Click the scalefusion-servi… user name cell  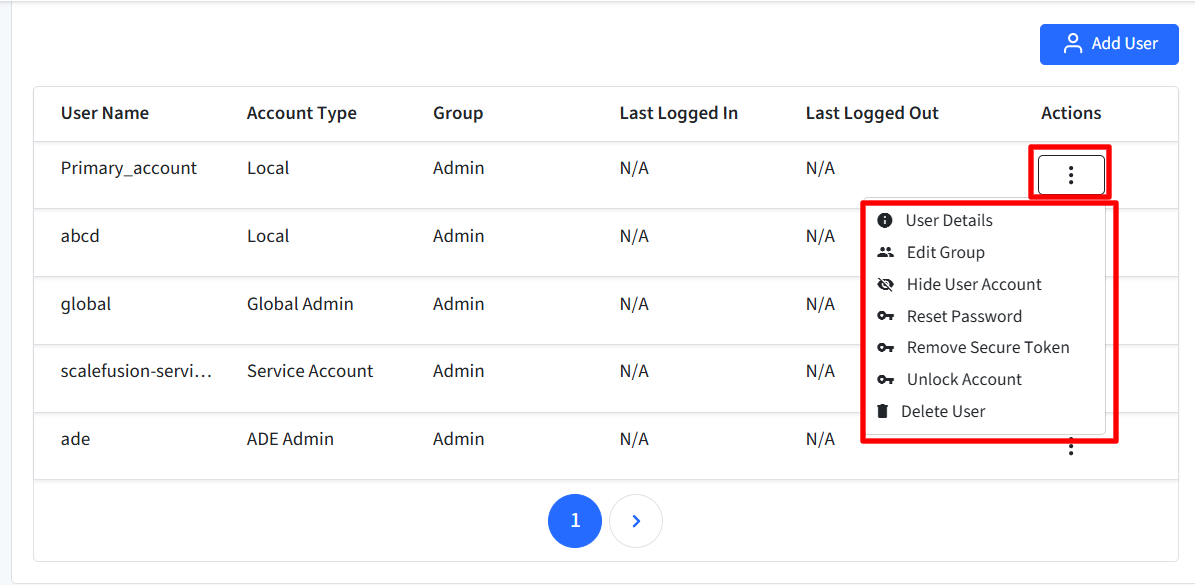click(136, 371)
